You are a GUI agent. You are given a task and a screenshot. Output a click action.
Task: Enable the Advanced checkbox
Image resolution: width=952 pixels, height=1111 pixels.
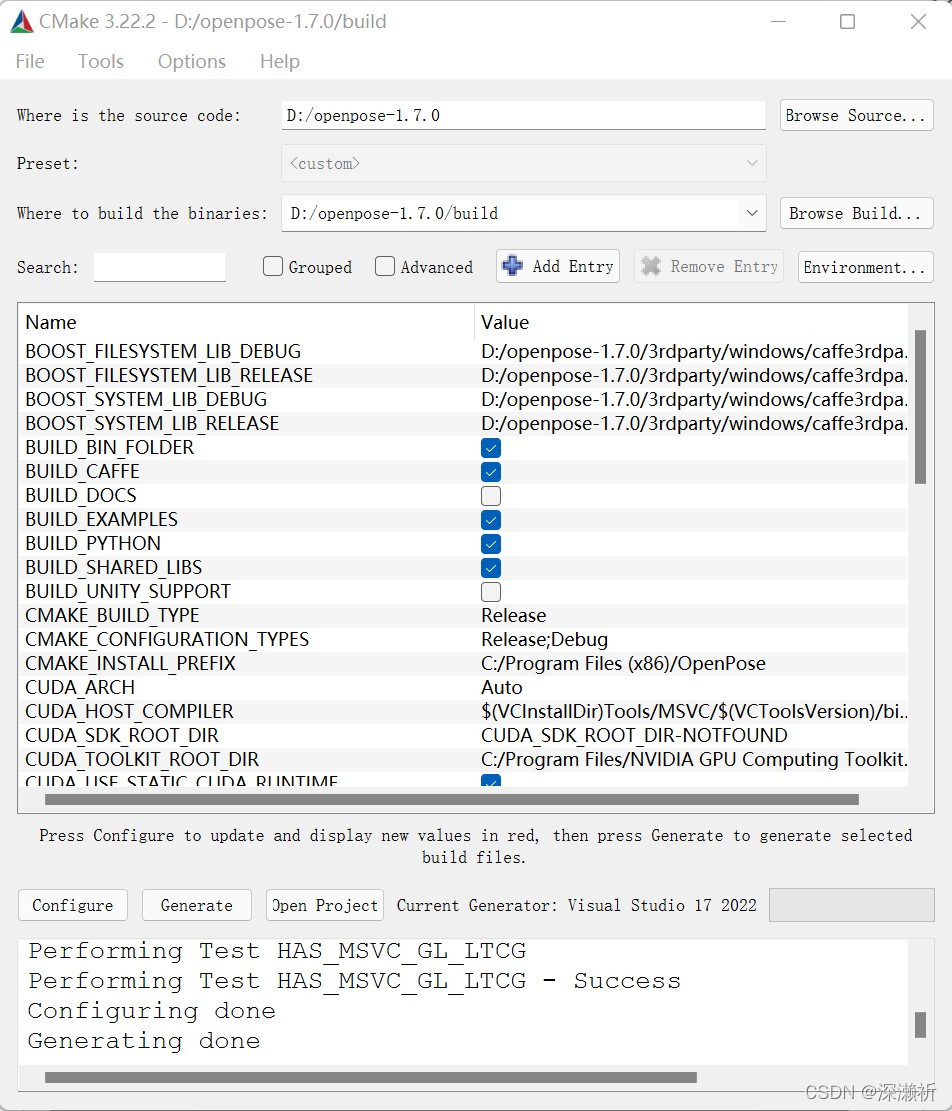(385, 266)
